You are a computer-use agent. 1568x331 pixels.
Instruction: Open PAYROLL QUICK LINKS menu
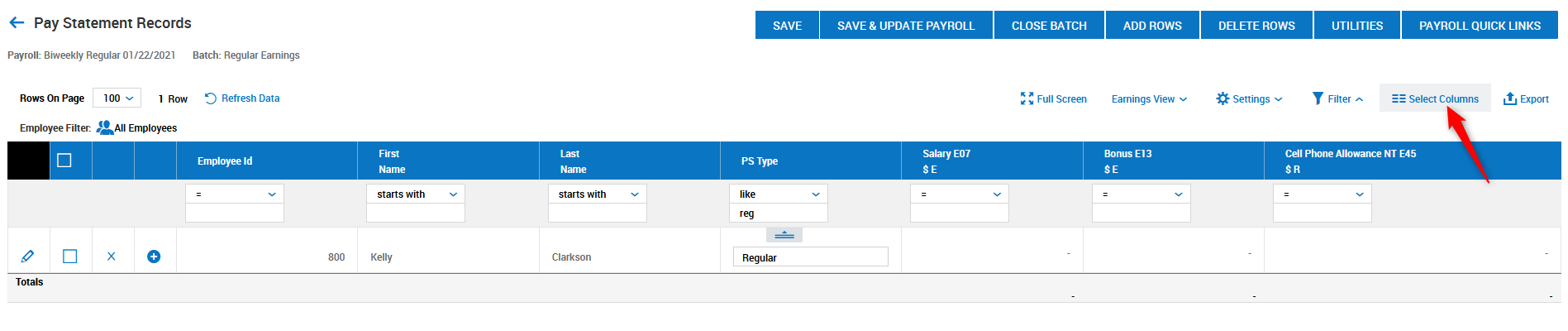1480,25
